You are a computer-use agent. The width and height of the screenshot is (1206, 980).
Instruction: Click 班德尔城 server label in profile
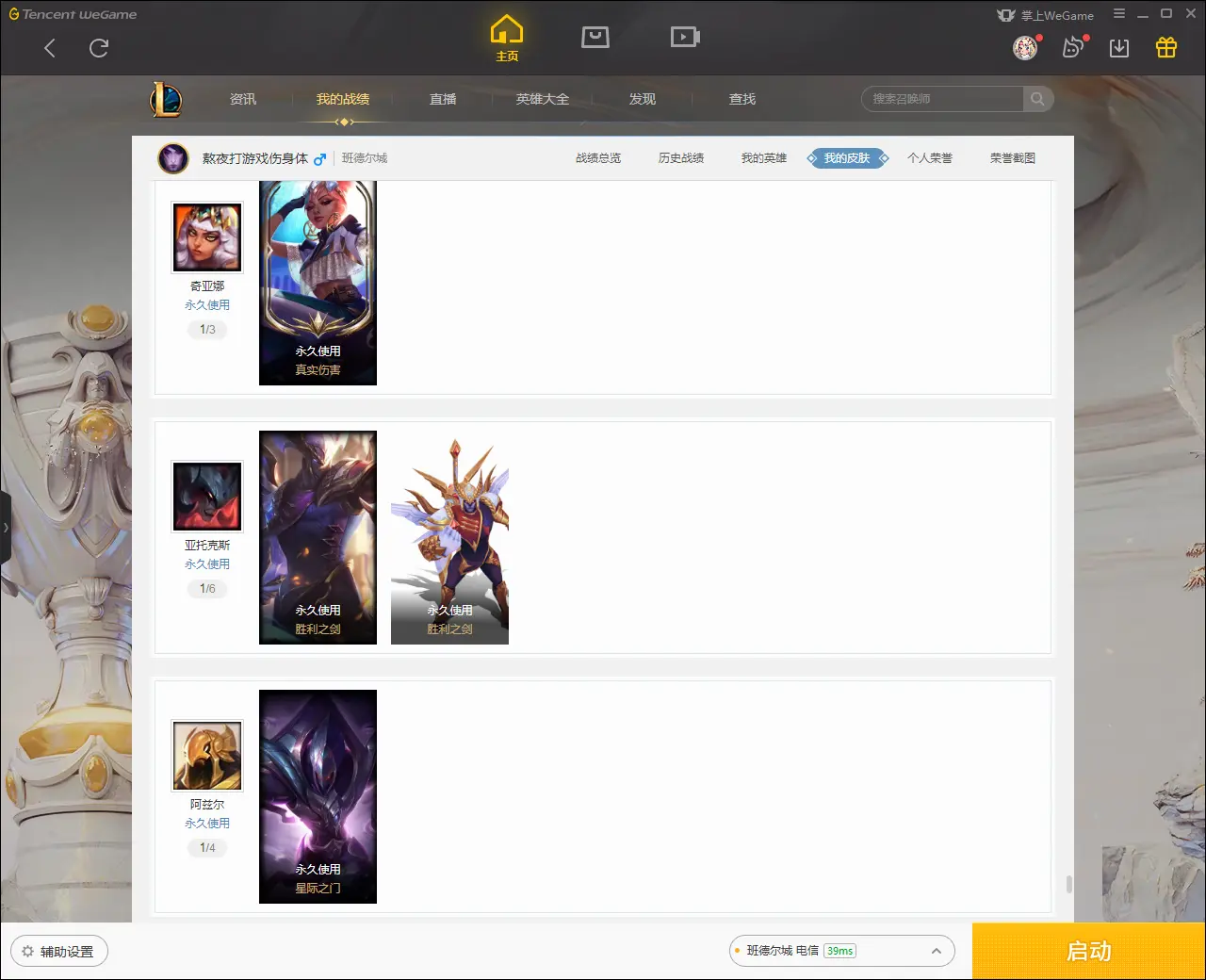click(x=365, y=158)
